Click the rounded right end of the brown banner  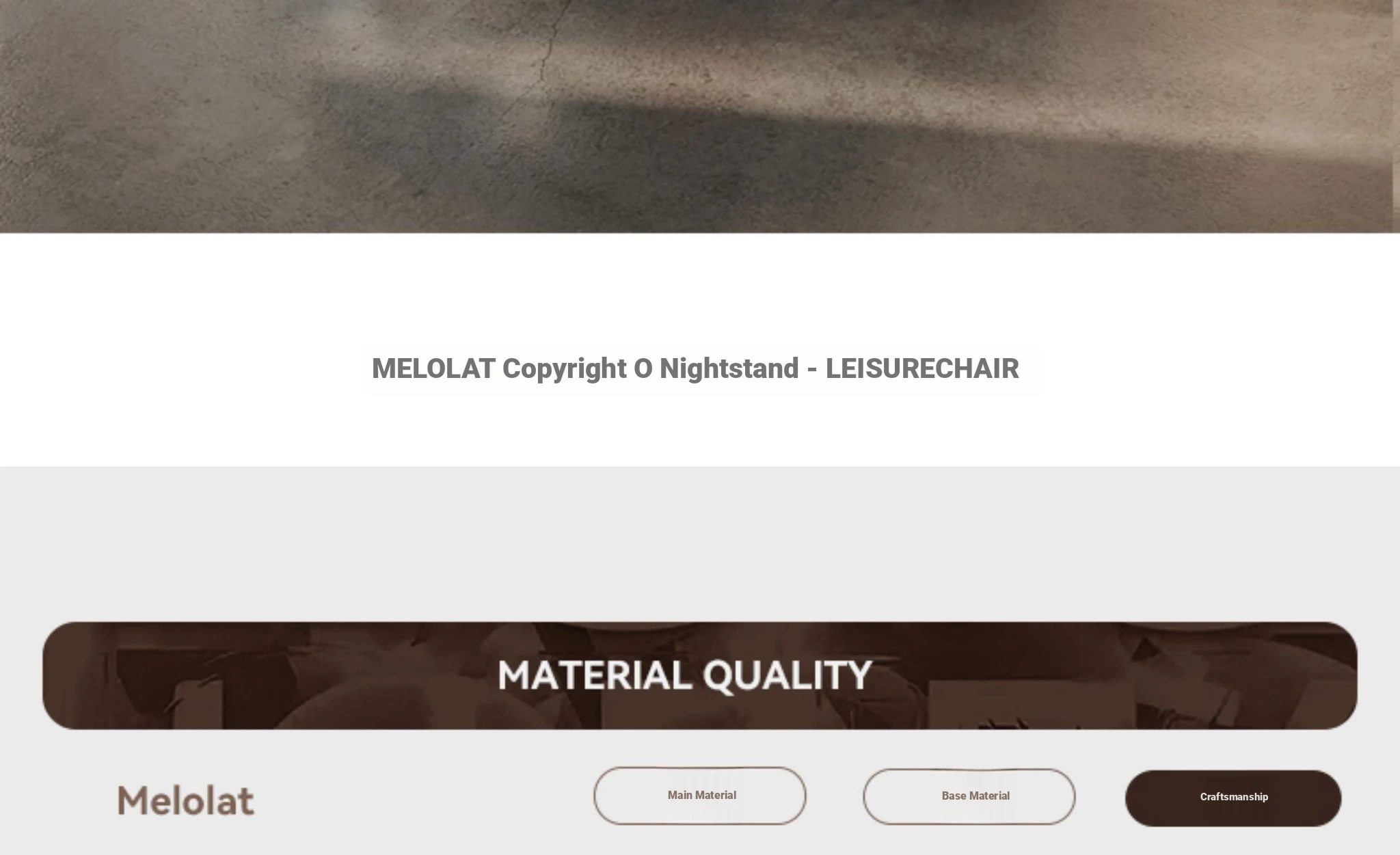pyautogui.click(x=1341, y=675)
